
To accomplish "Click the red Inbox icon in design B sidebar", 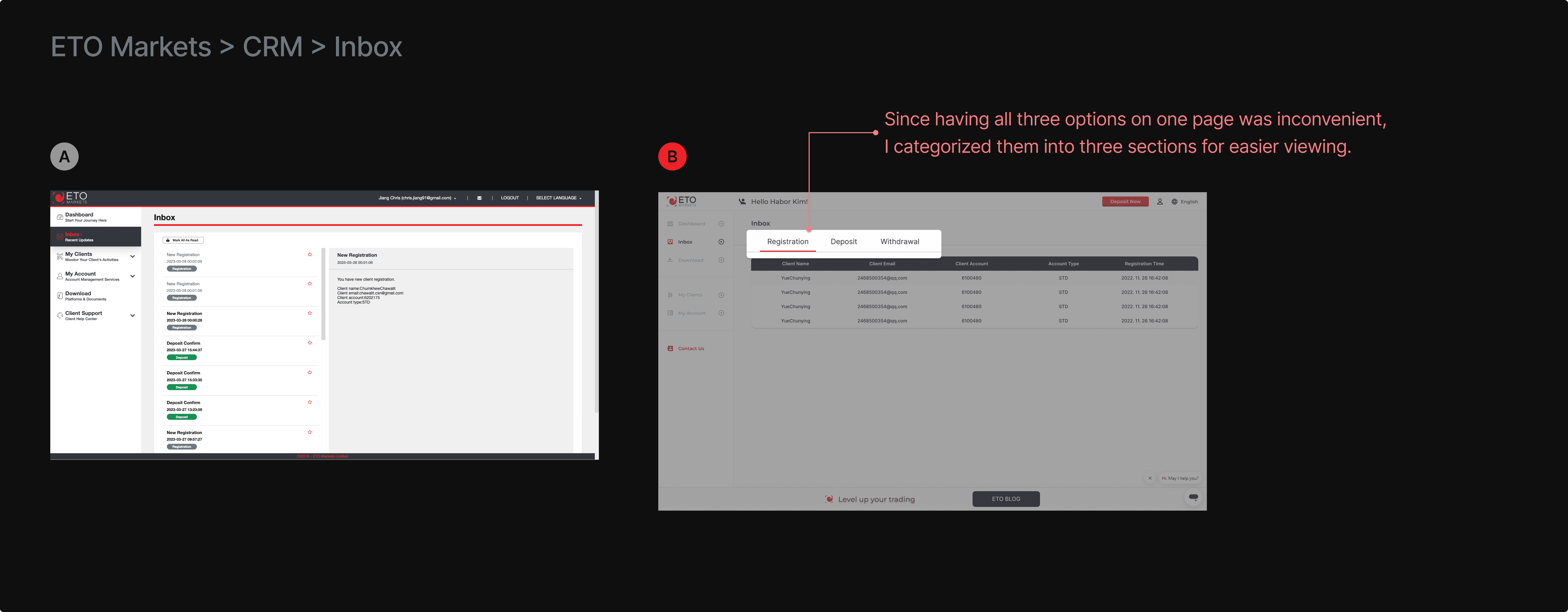I will point(670,242).
